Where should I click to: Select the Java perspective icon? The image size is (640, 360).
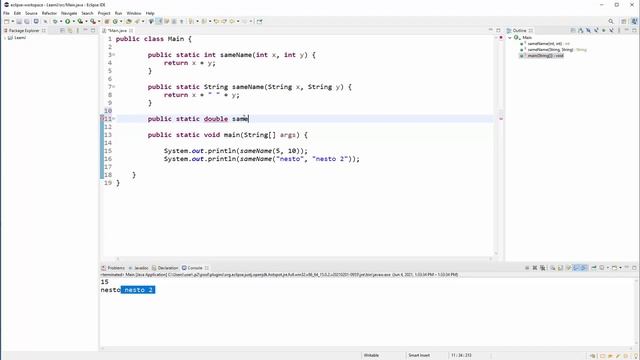click(x=634, y=21)
